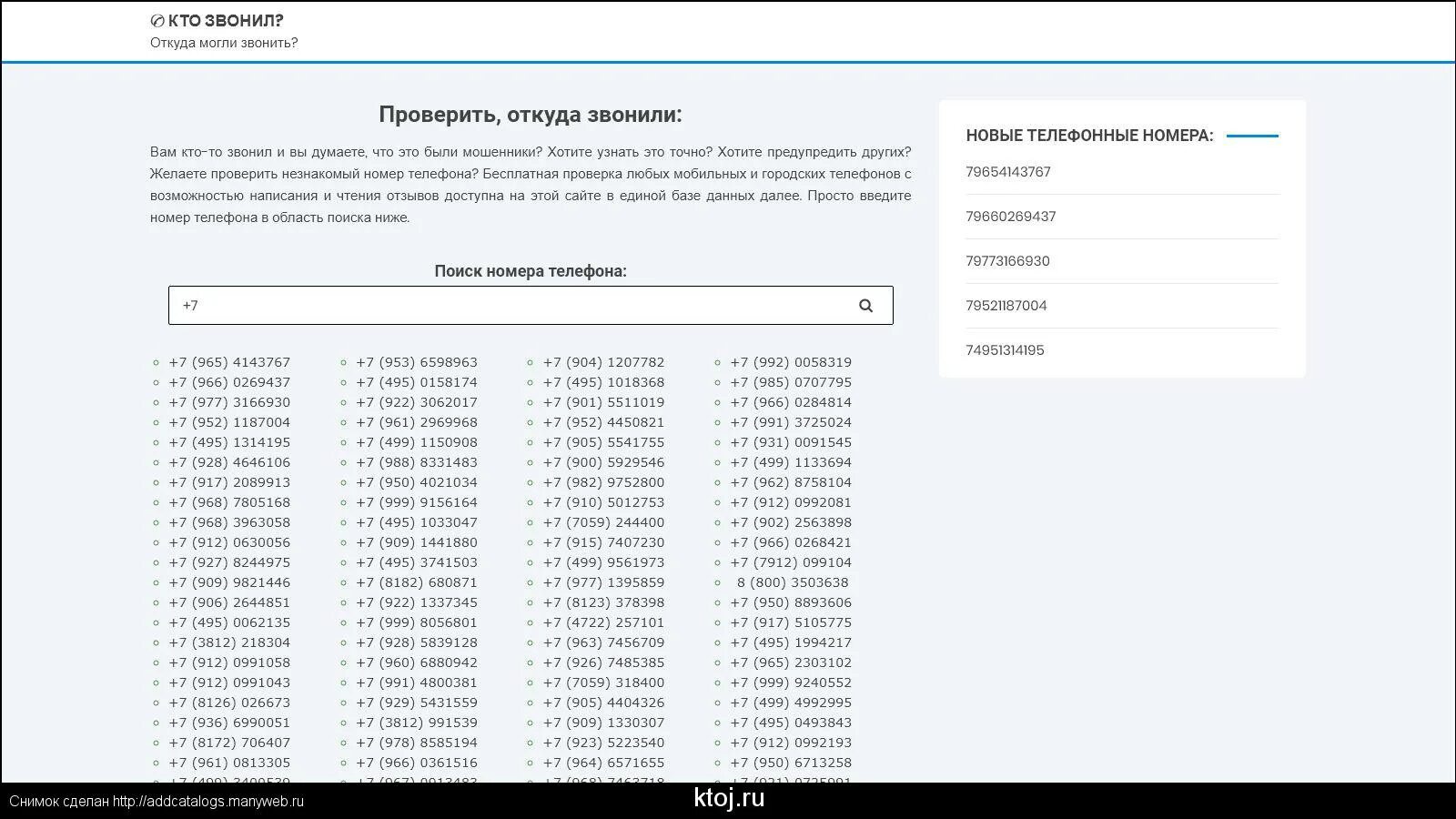Open number +7 (928) 5839128
The height and width of the screenshot is (819, 1456).
[x=417, y=642]
